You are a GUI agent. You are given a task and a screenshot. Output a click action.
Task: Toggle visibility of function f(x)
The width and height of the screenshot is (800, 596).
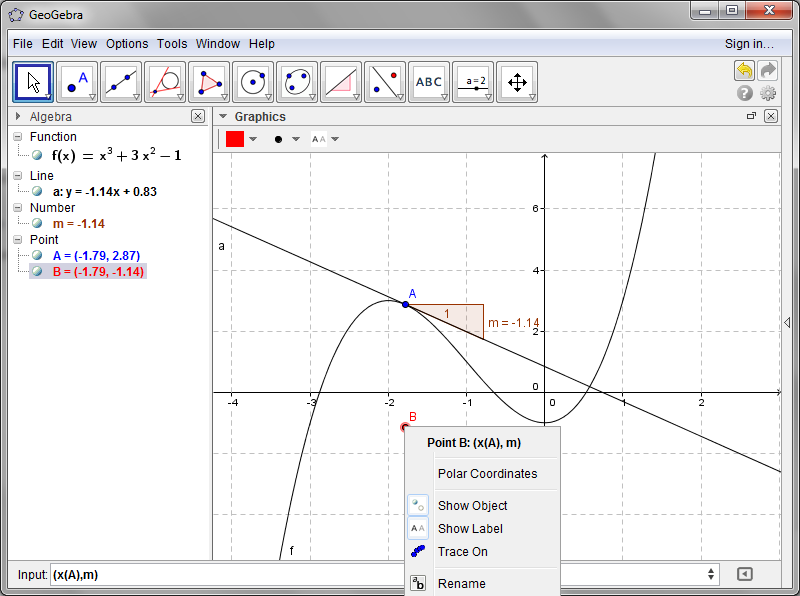tap(37, 155)
